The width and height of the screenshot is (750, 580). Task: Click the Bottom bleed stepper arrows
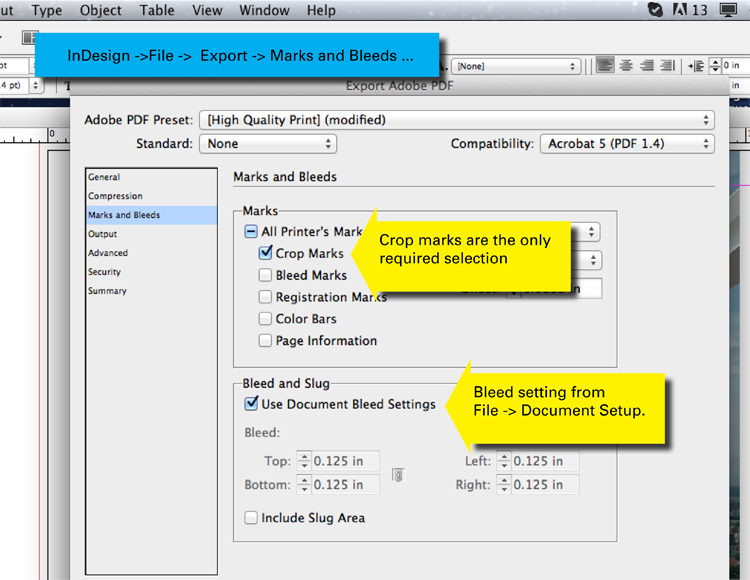coord(304,485)
